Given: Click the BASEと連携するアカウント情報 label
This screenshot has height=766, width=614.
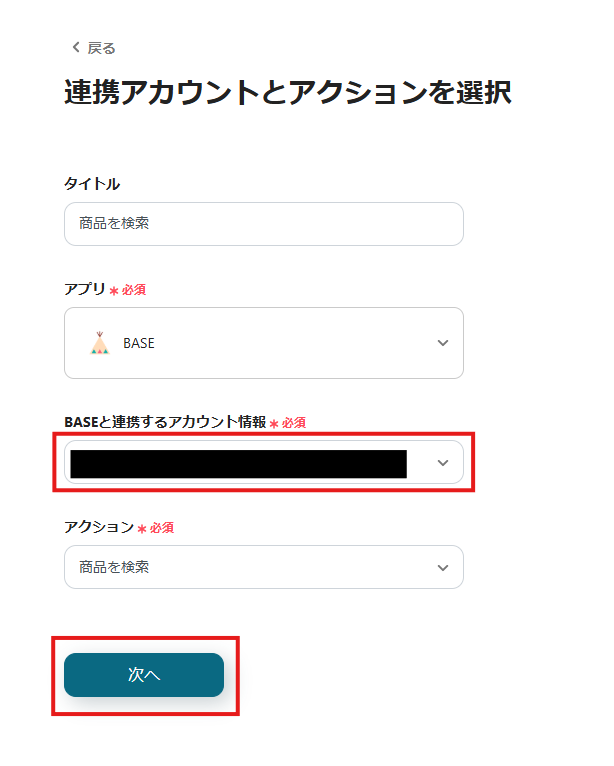Looking at the screenshot, I should click(x=165, y=422).
